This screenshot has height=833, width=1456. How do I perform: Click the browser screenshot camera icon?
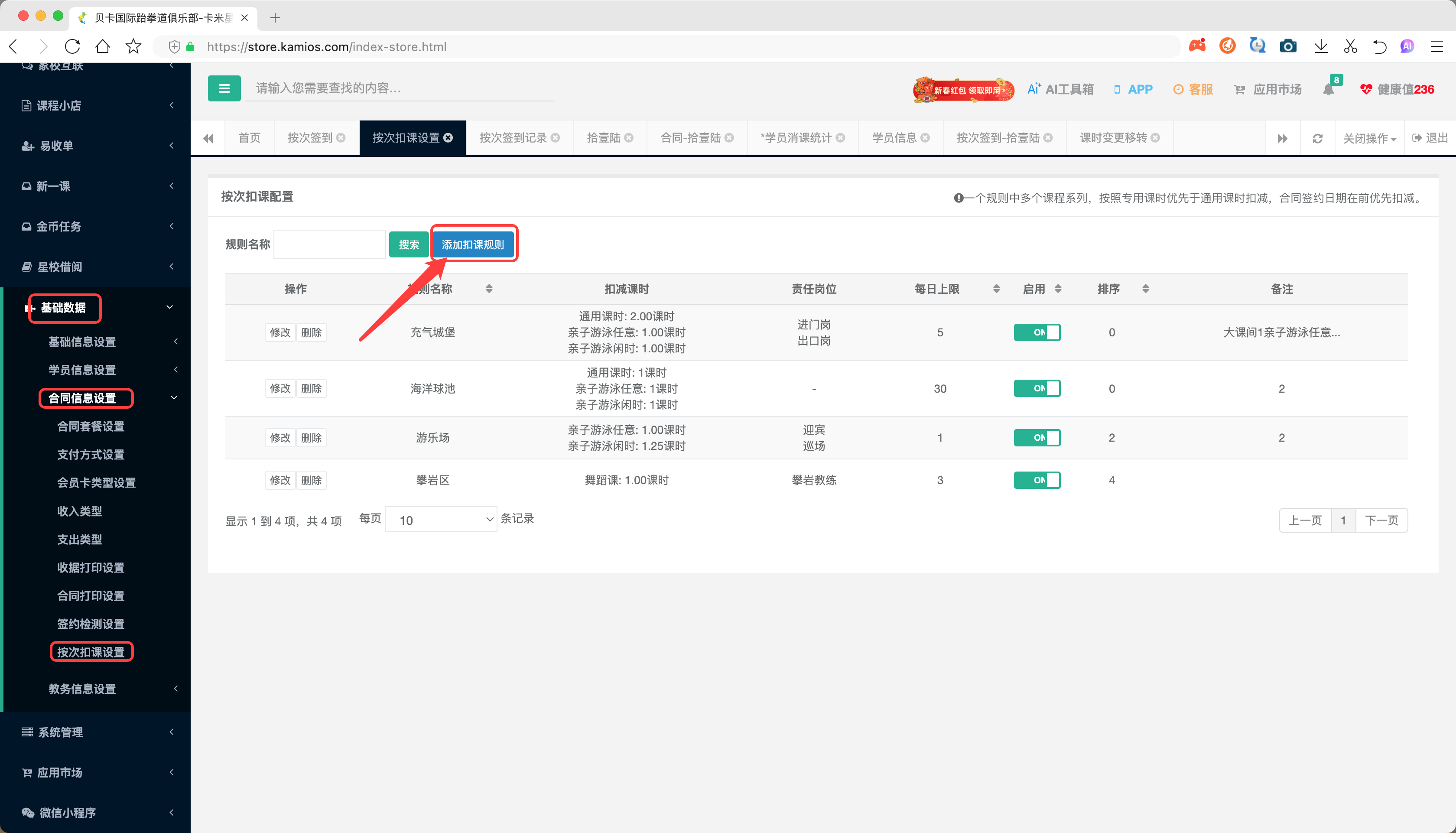(1287, 46)
